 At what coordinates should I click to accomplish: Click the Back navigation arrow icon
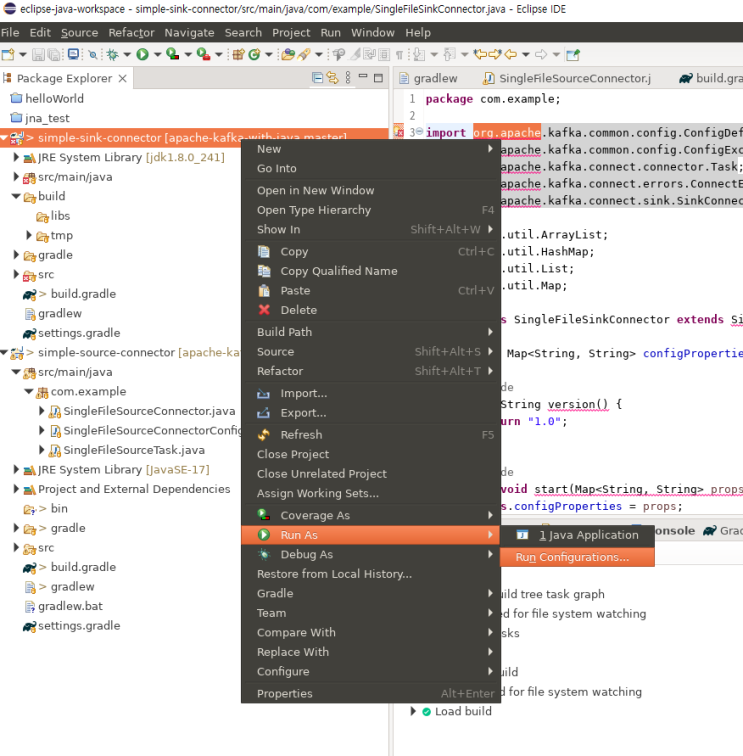(511, 54)
